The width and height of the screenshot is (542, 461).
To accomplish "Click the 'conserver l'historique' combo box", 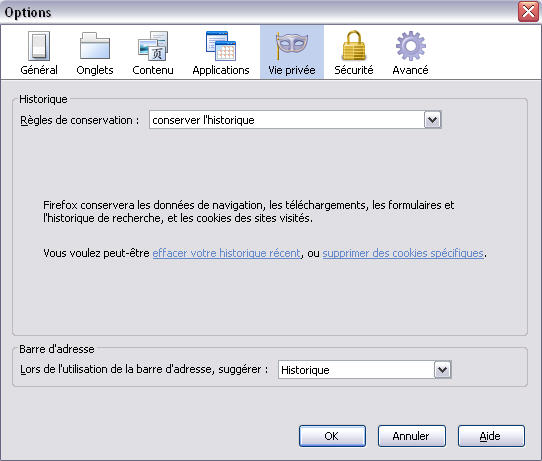I will (295, 120).
